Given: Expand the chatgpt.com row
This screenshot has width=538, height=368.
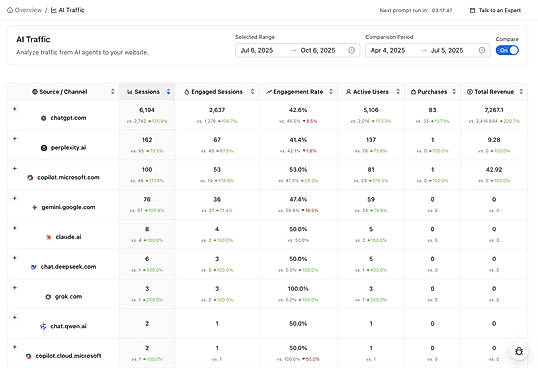Looking at the screenshot, I should 14,109.
